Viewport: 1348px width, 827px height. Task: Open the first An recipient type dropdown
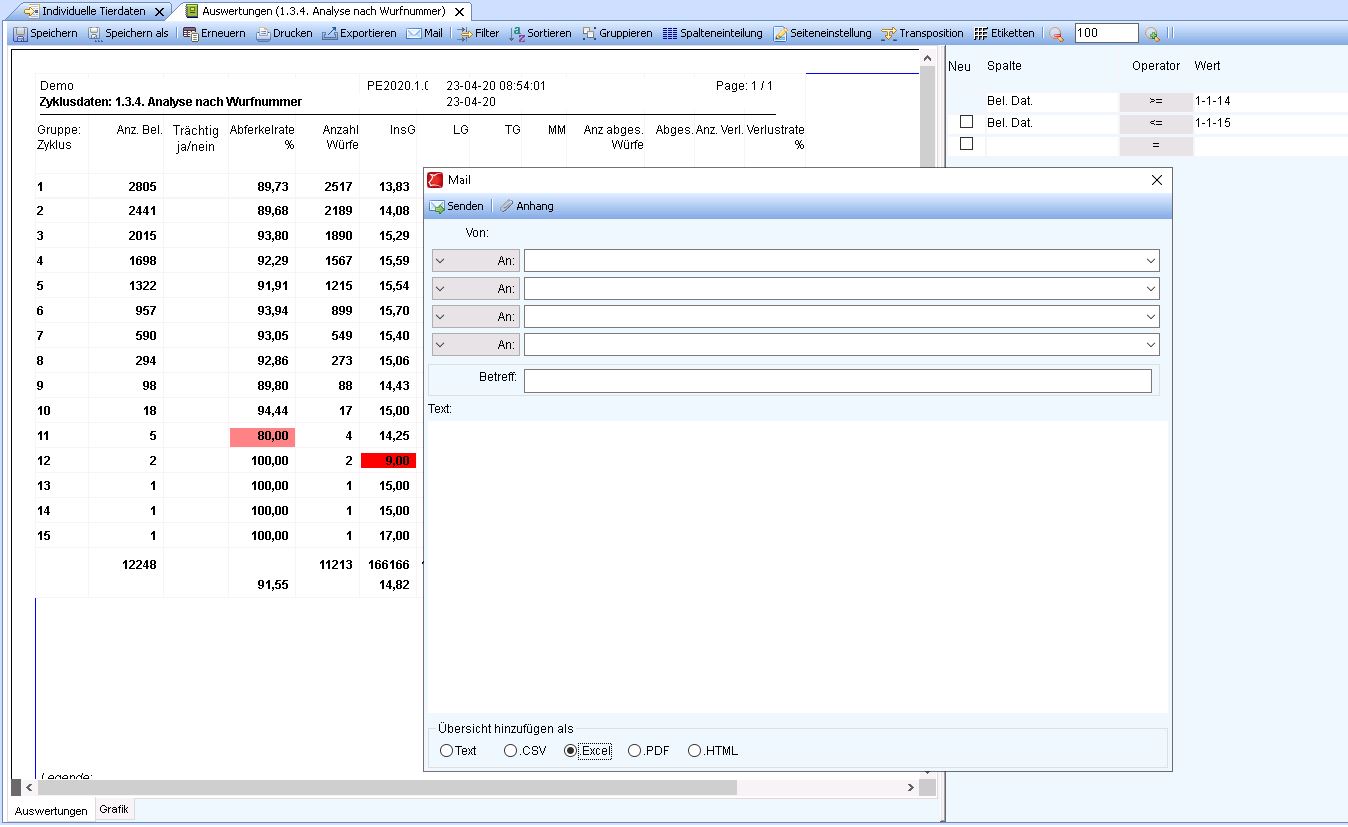pyautogui.click(x=476, y=261)
